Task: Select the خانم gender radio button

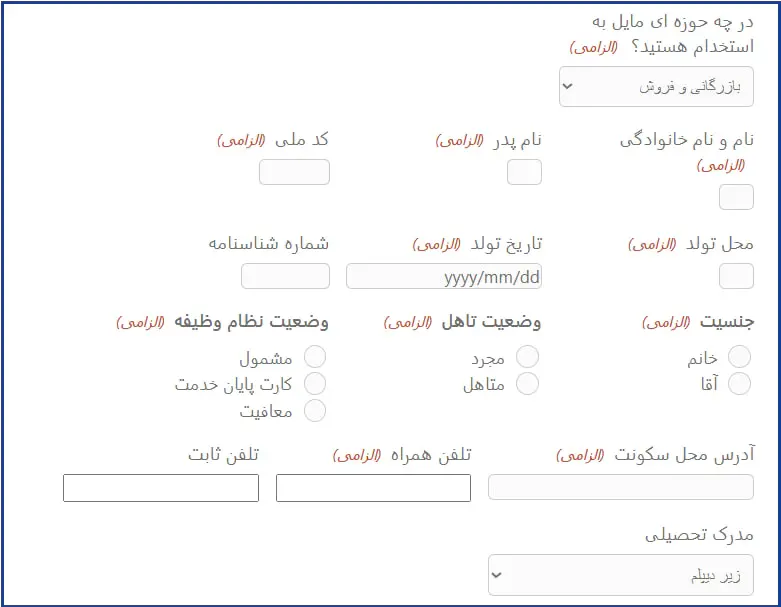Action: [x=740, y=357]
